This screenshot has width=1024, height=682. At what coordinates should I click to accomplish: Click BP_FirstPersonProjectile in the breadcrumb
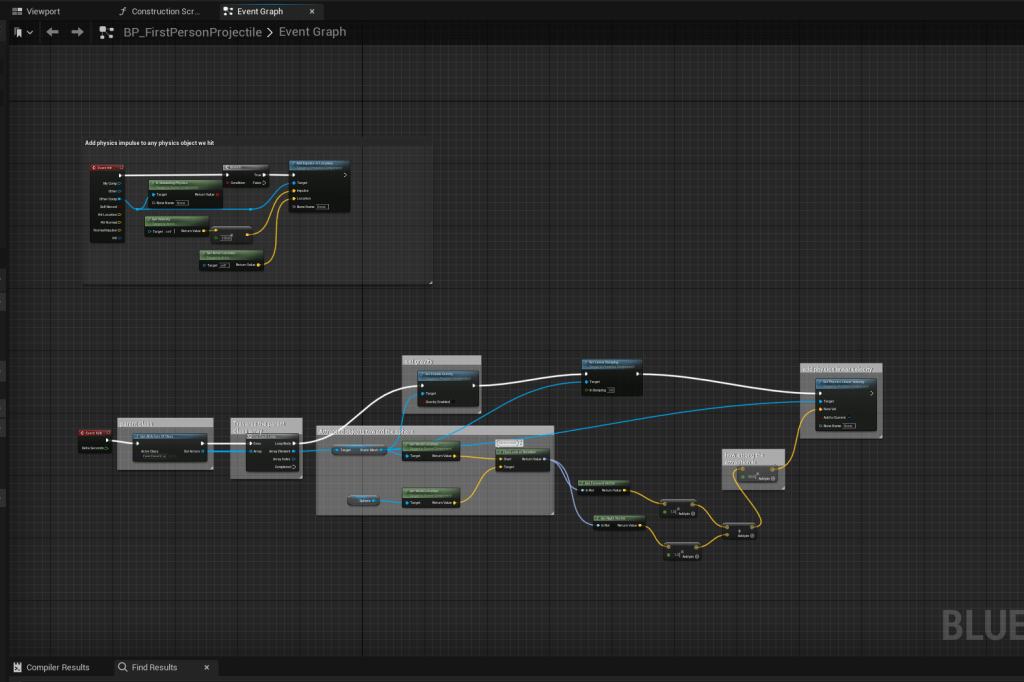(x=192, y=32)
